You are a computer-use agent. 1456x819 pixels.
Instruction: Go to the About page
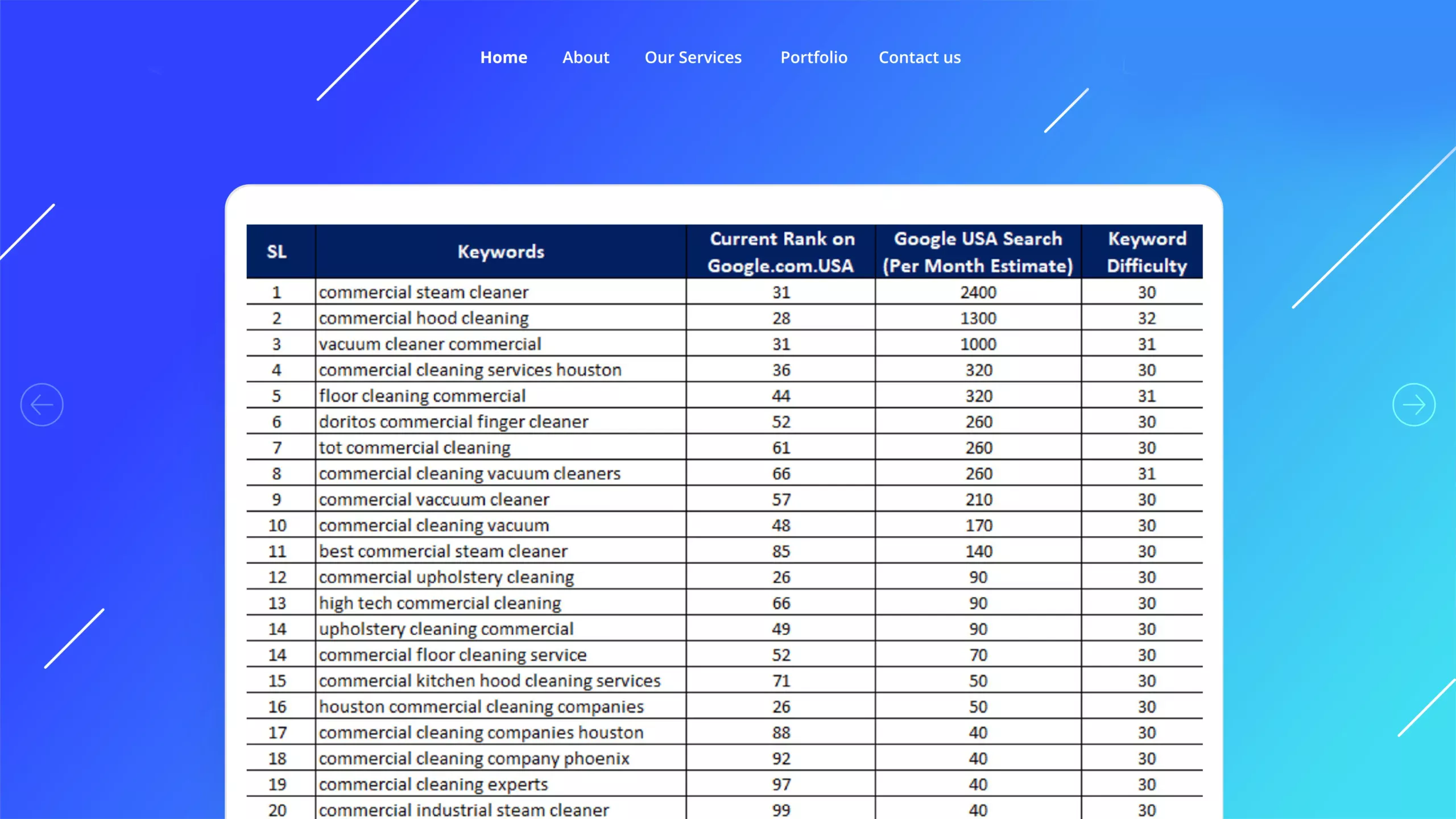[x=585, y=57]
